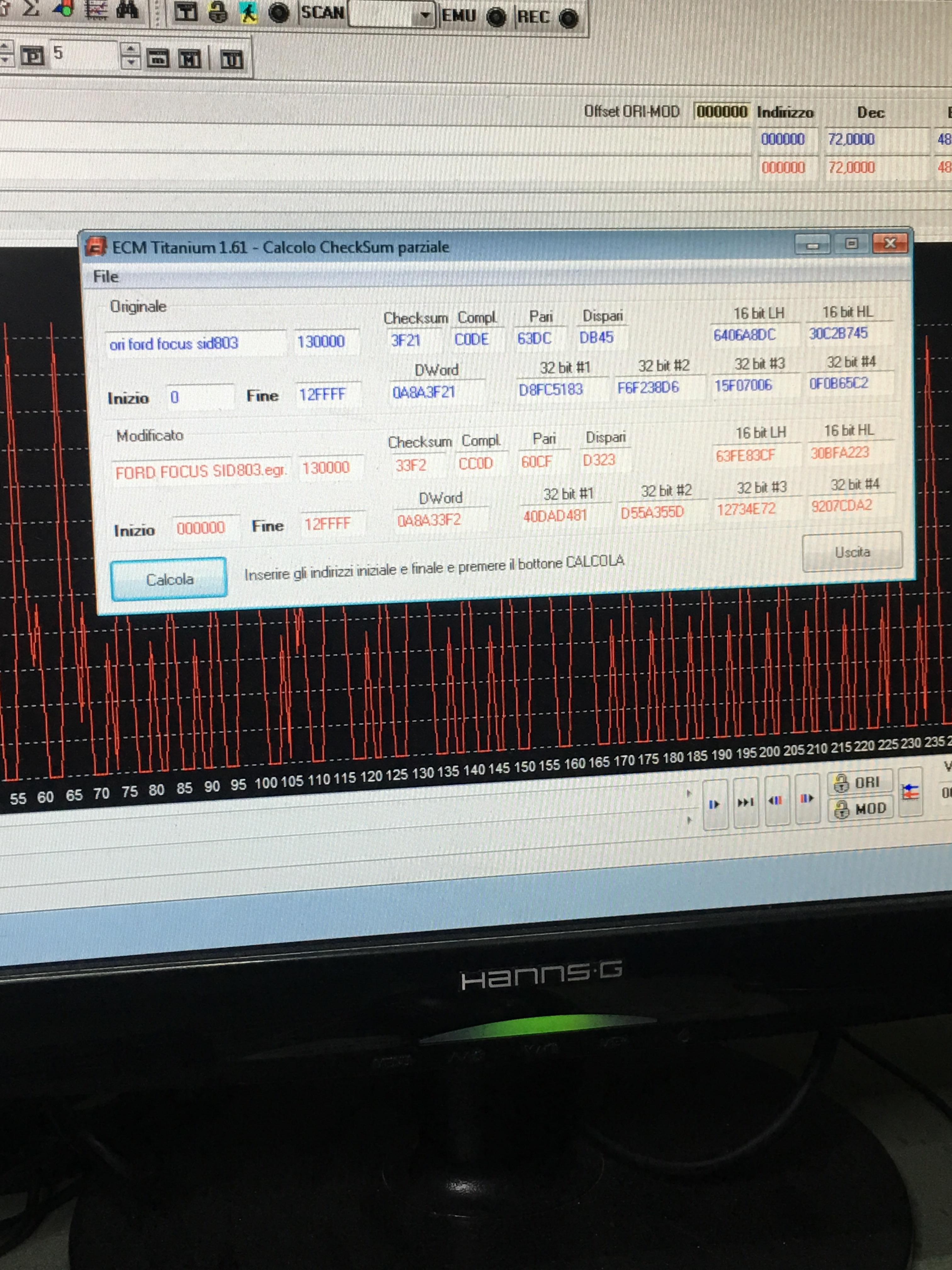The width and height of the screenshot is (952, 1270).
Task: Click the capital M toolbar icon
Action: click(190, 59)
